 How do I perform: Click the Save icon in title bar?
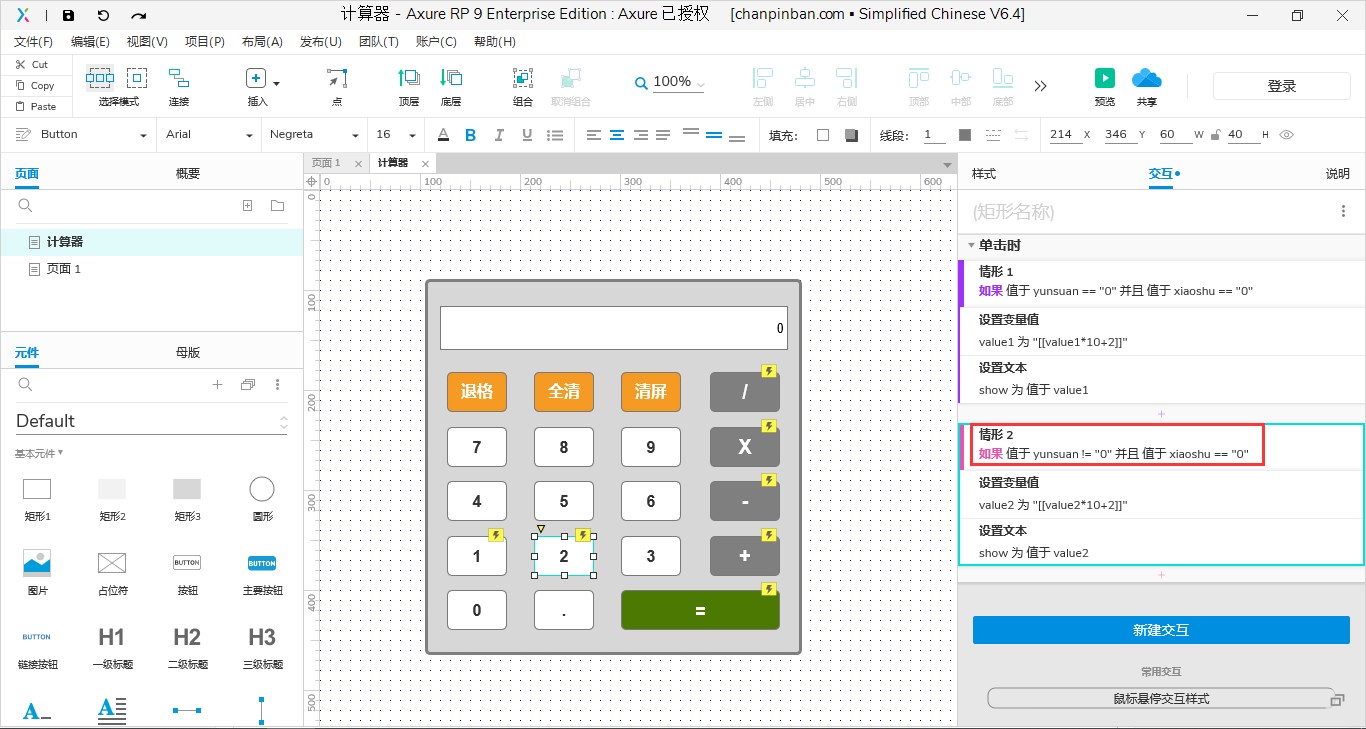(x=68, y=15)
